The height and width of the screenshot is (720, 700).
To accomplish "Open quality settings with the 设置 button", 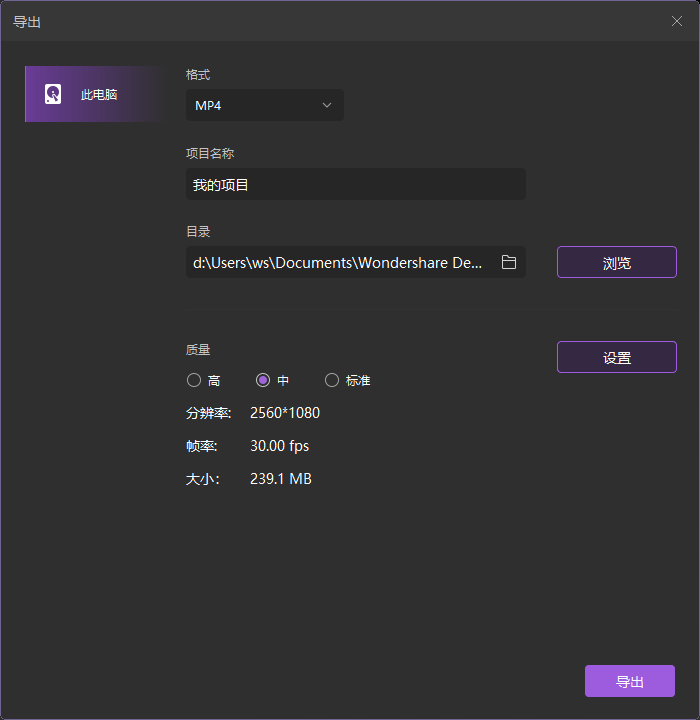I will pyautogui.click(x=616, y=358).
